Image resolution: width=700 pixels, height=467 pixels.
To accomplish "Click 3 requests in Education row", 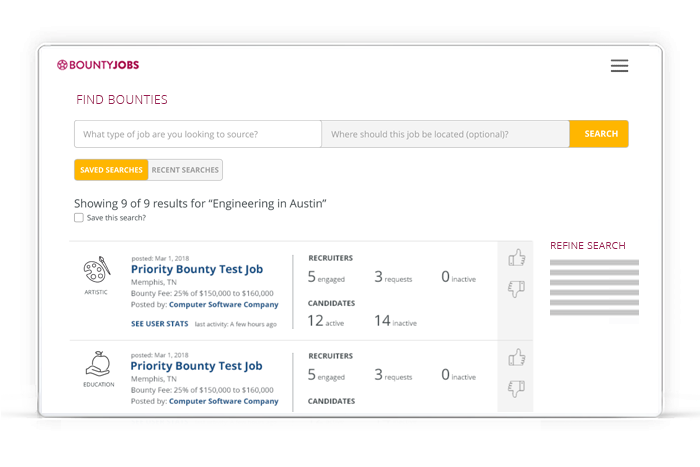I will pos(393,375).
